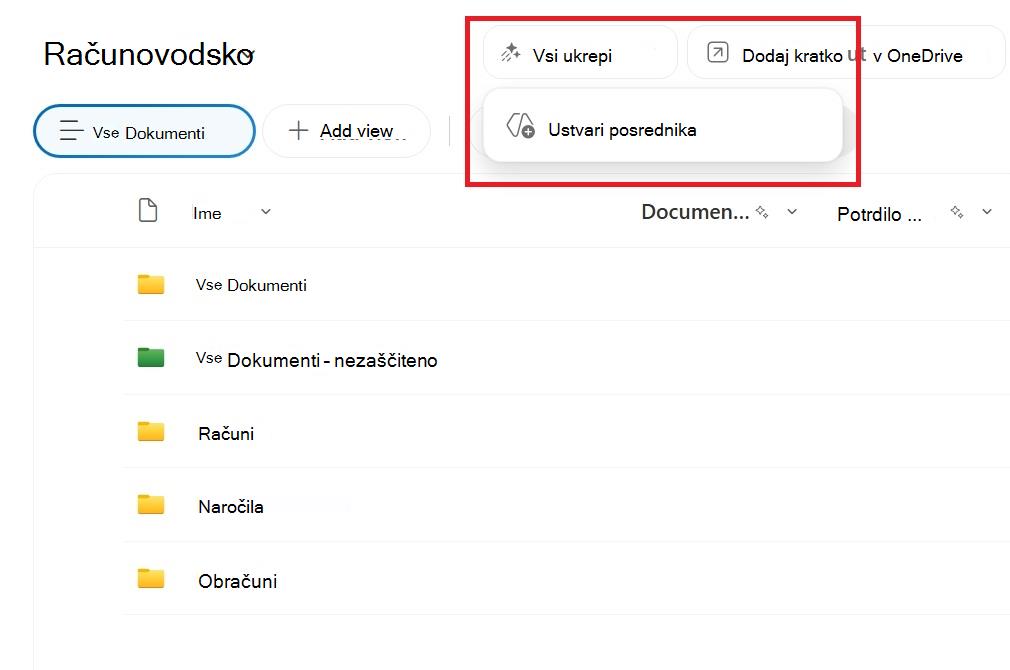Click the Ustvari posrednika agent icon
Viewport: 1010px width, 670px height.
[x=520, y=126]
